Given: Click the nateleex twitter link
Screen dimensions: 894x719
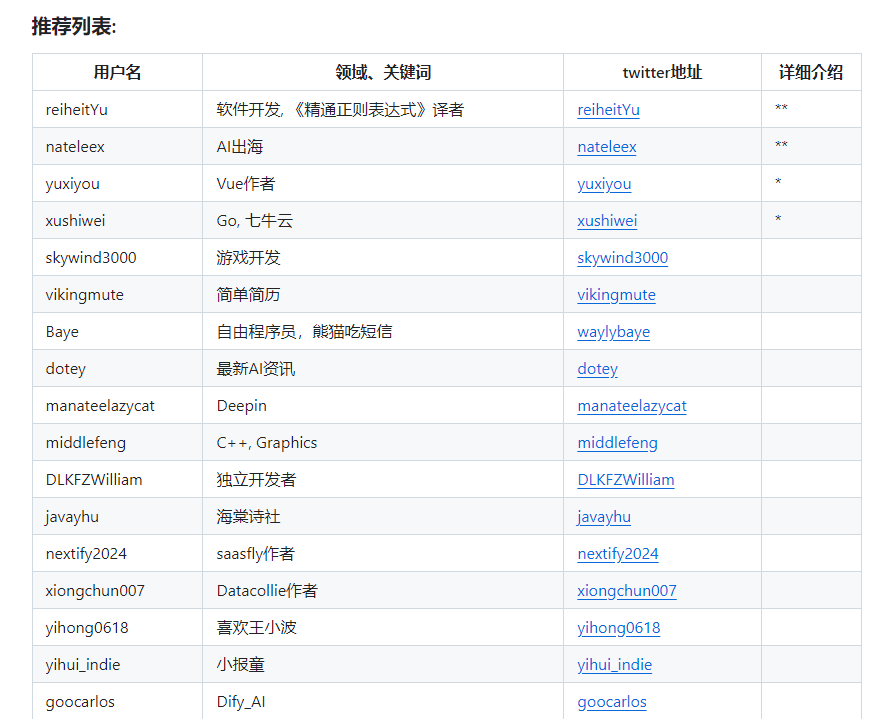Looking at the screenshot, I should [x=607, y=147].
